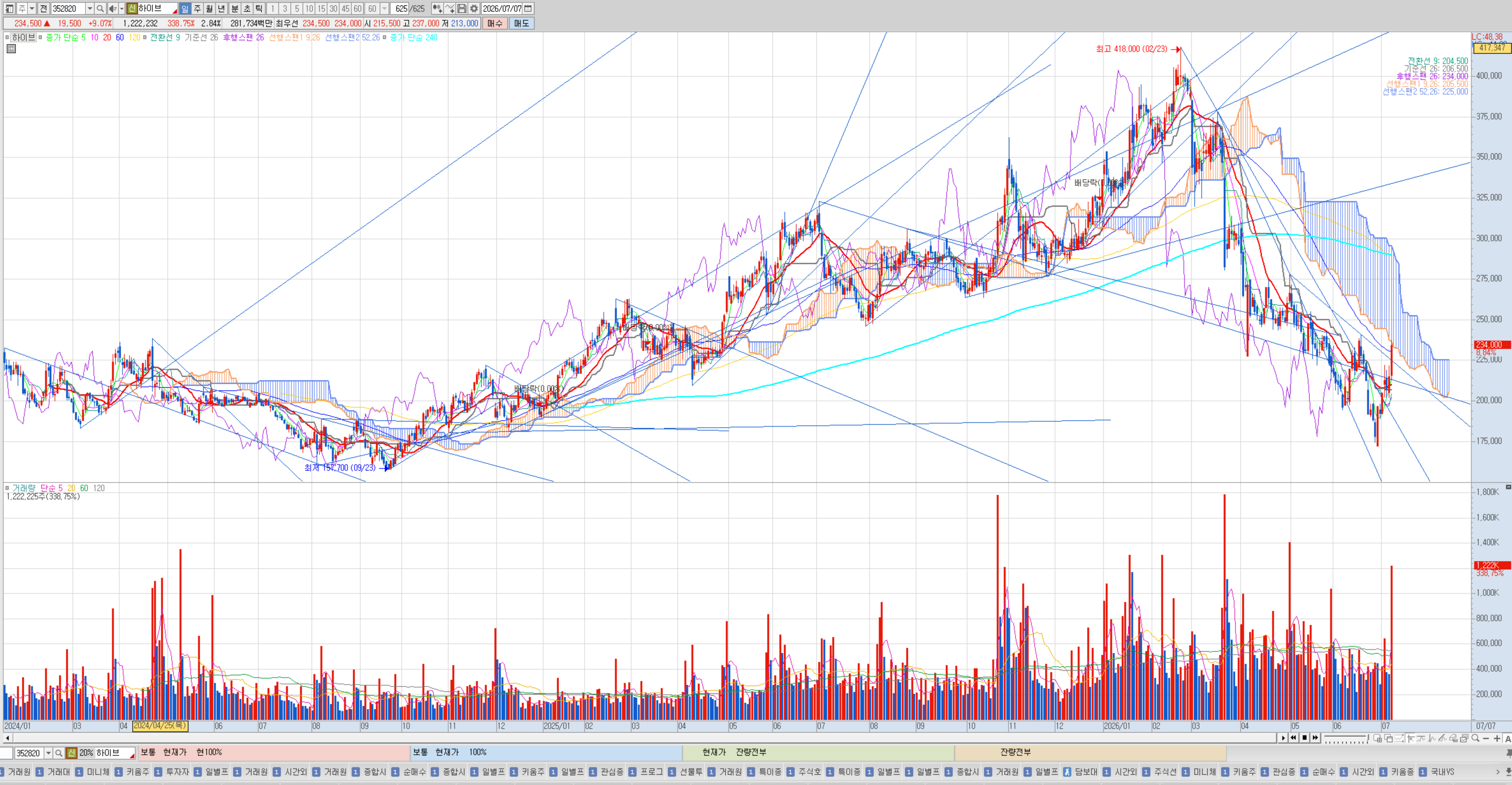Click the 매수 buy button
Screen dimensions: 1512x785
[x=495, y=23]
